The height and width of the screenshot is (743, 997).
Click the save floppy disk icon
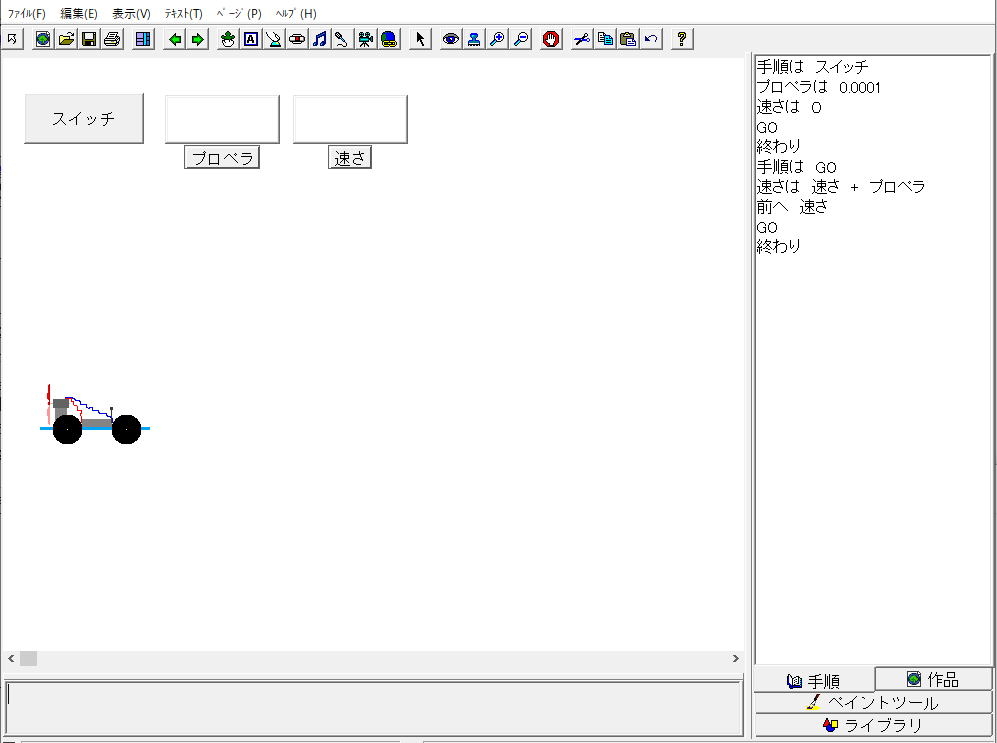tap(89, 39)
